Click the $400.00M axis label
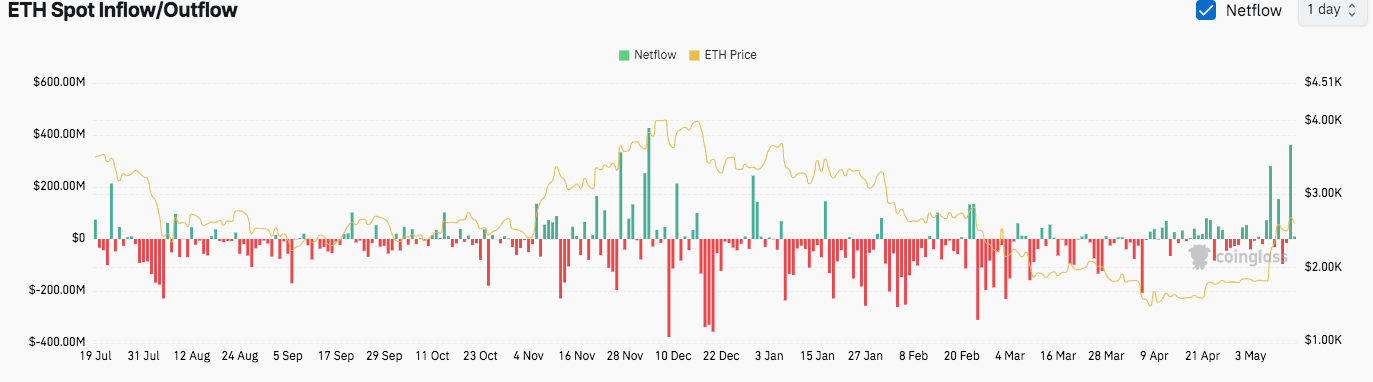This screenshot has height=382, width=1373. 60,134
